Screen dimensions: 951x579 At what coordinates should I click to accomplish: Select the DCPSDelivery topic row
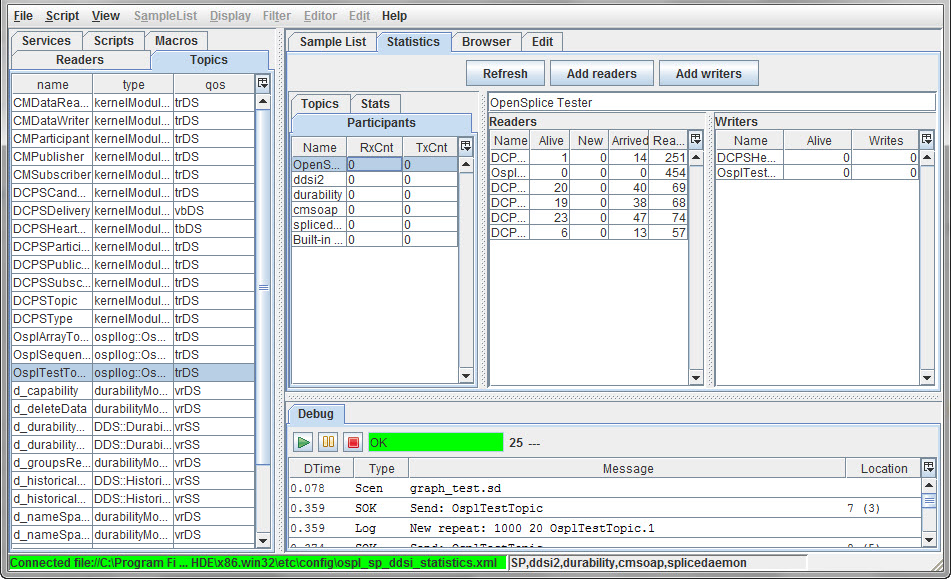(x=133, y=211)
